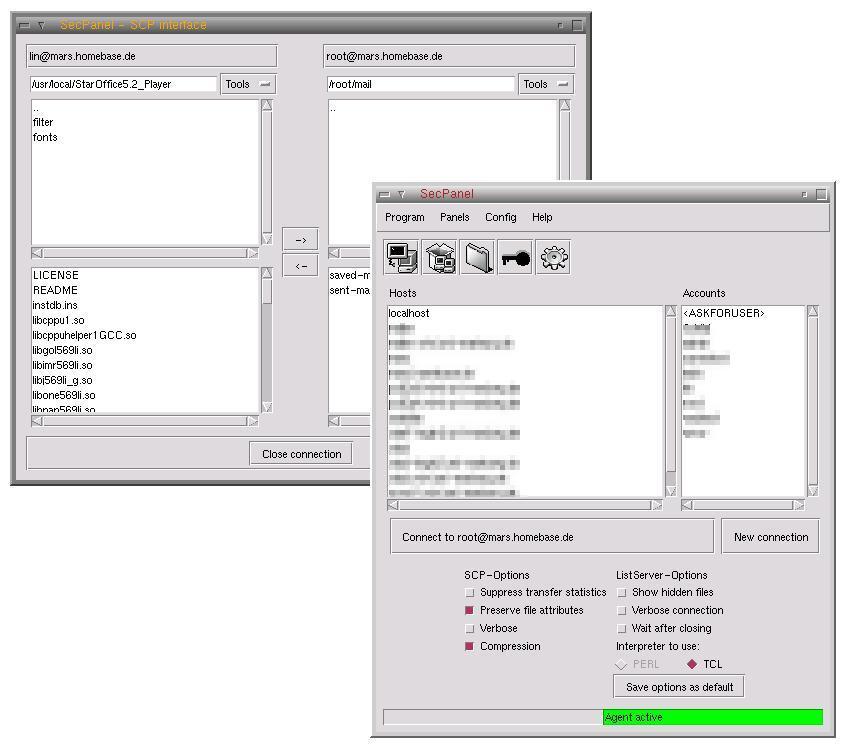Open Tools dropdown for root remote panel
Screen dimensions: 846x746
547,85
